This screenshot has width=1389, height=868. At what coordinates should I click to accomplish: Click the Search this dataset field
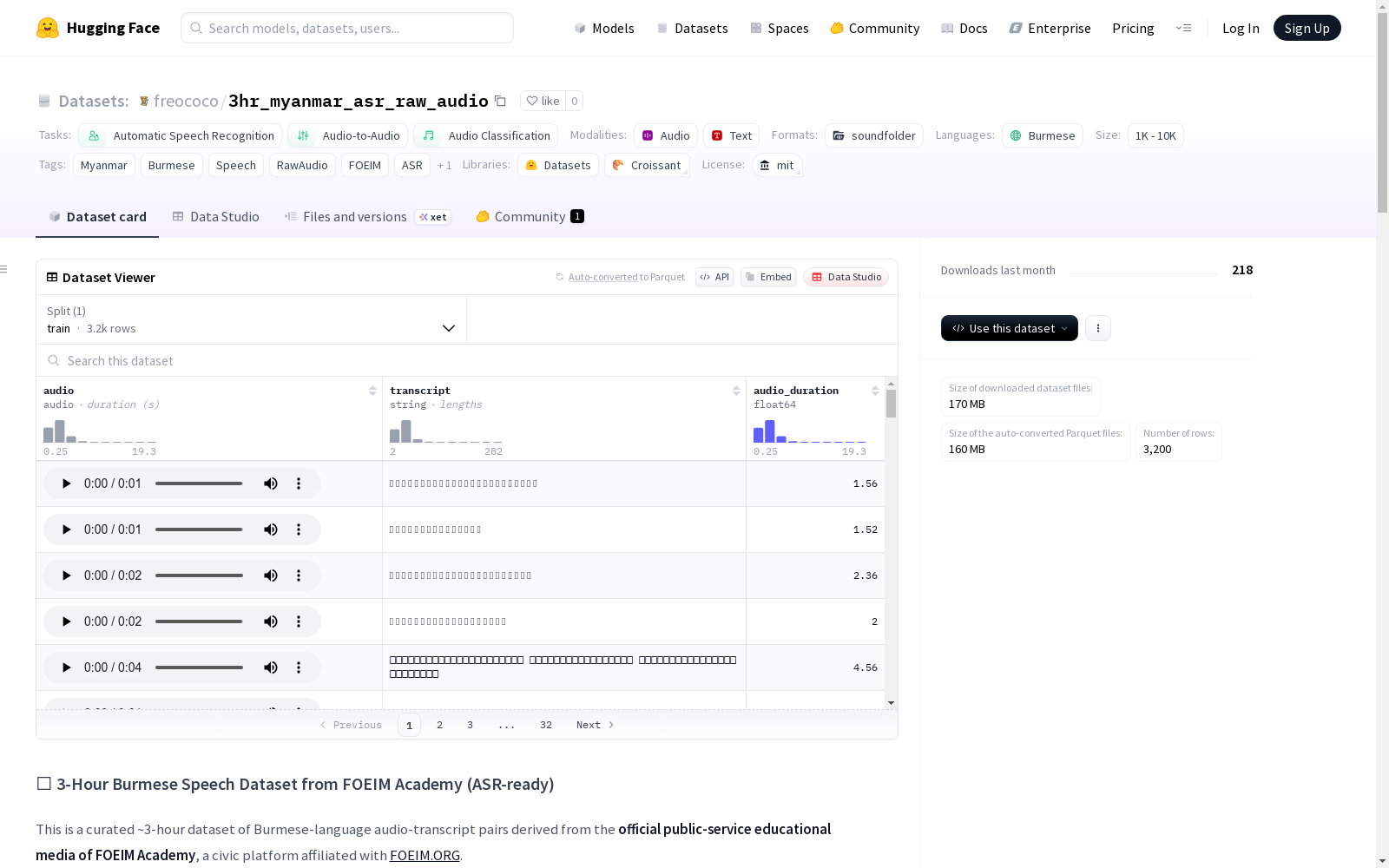click(467, 360)
